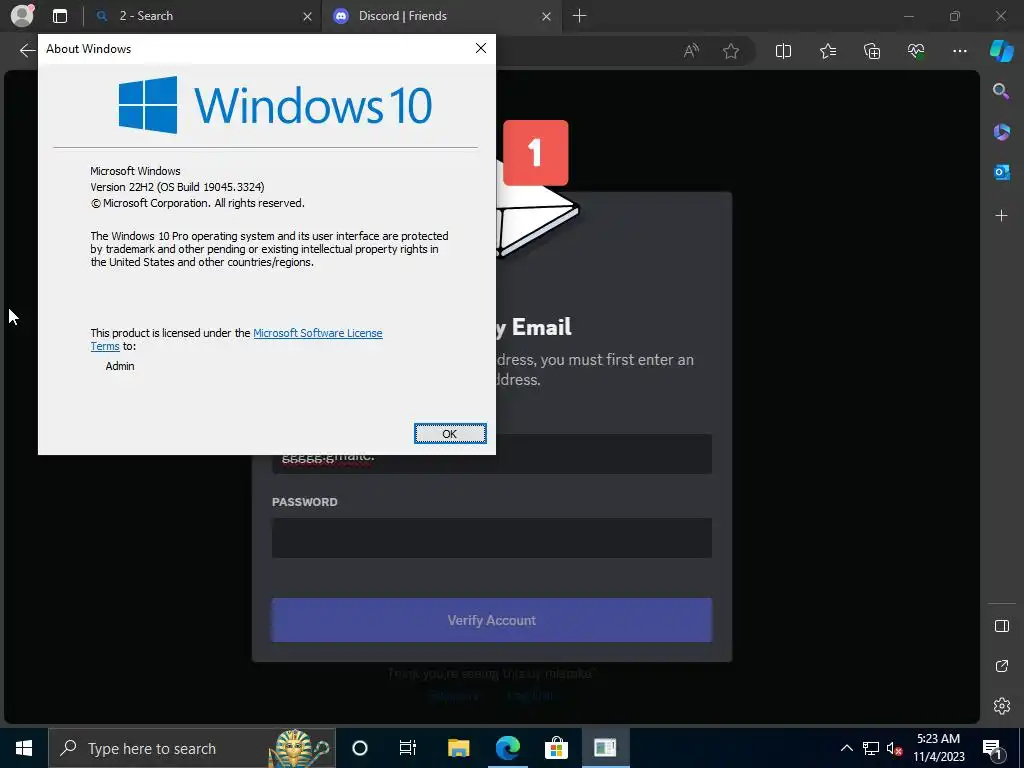
Task: Open Browser essentials heart icon
Action: coord(916,51)
